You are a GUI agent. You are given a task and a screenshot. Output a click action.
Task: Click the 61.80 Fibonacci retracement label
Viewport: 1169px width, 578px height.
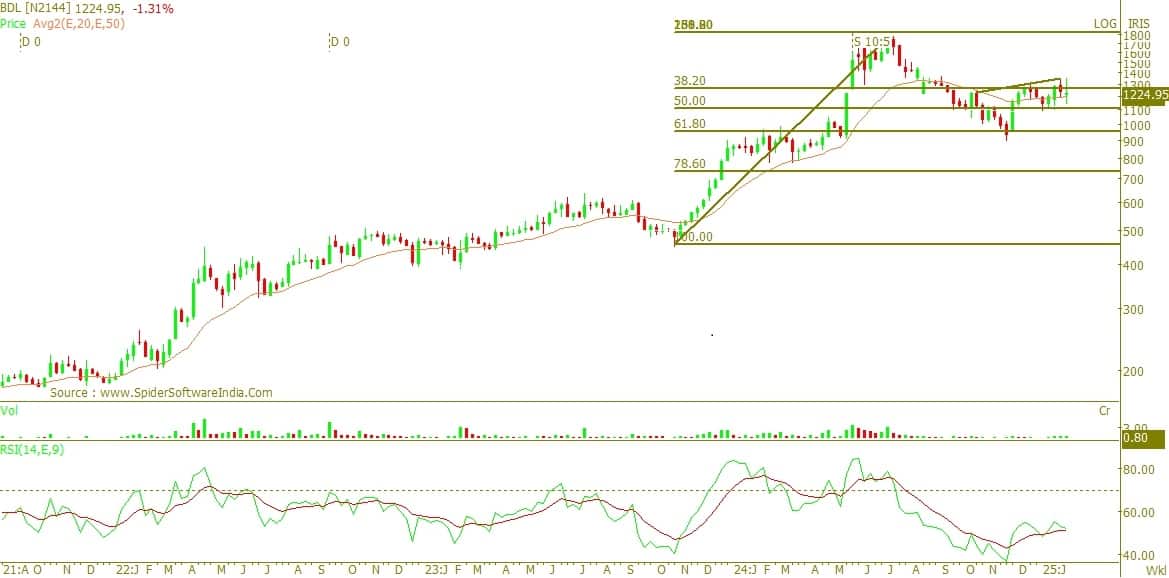pyautogui.click(x=690, y=124)
